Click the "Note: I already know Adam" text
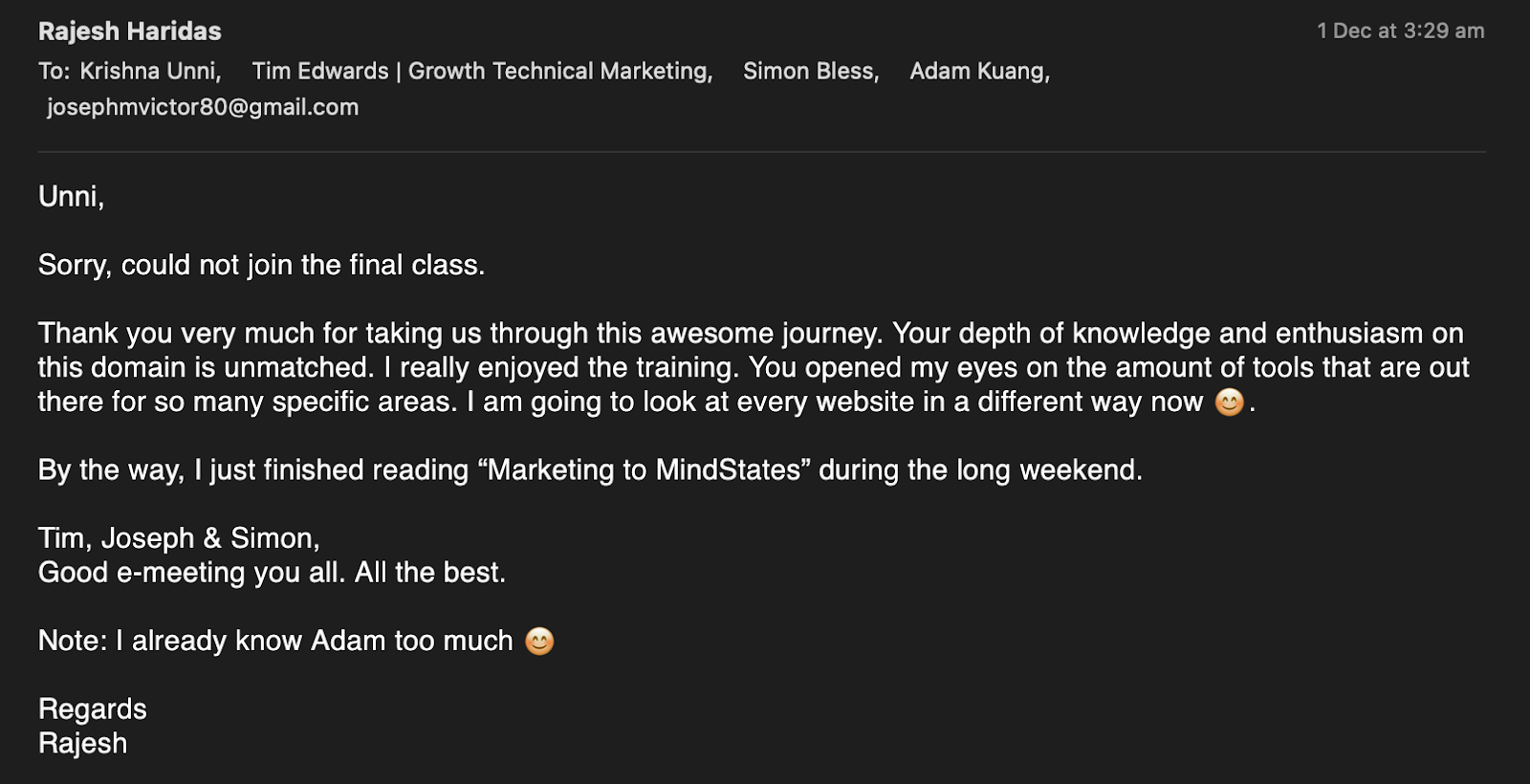 click(211, 641)
